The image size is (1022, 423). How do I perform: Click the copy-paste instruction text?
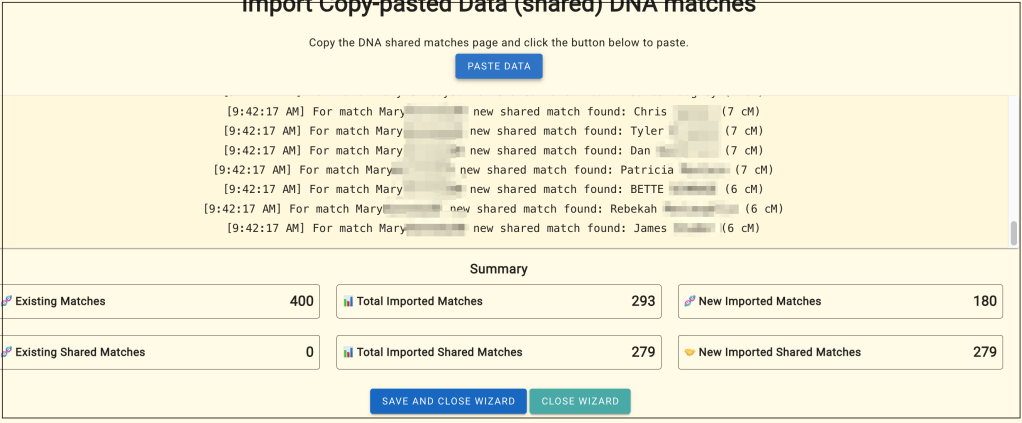[498, 43]
